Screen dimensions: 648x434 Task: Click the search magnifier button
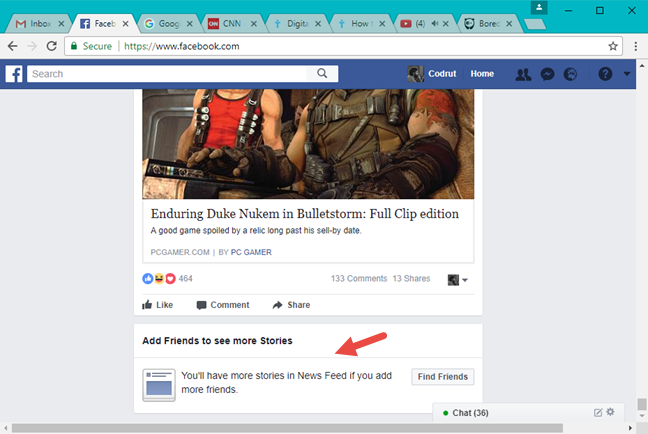click(x=322, y=74)
